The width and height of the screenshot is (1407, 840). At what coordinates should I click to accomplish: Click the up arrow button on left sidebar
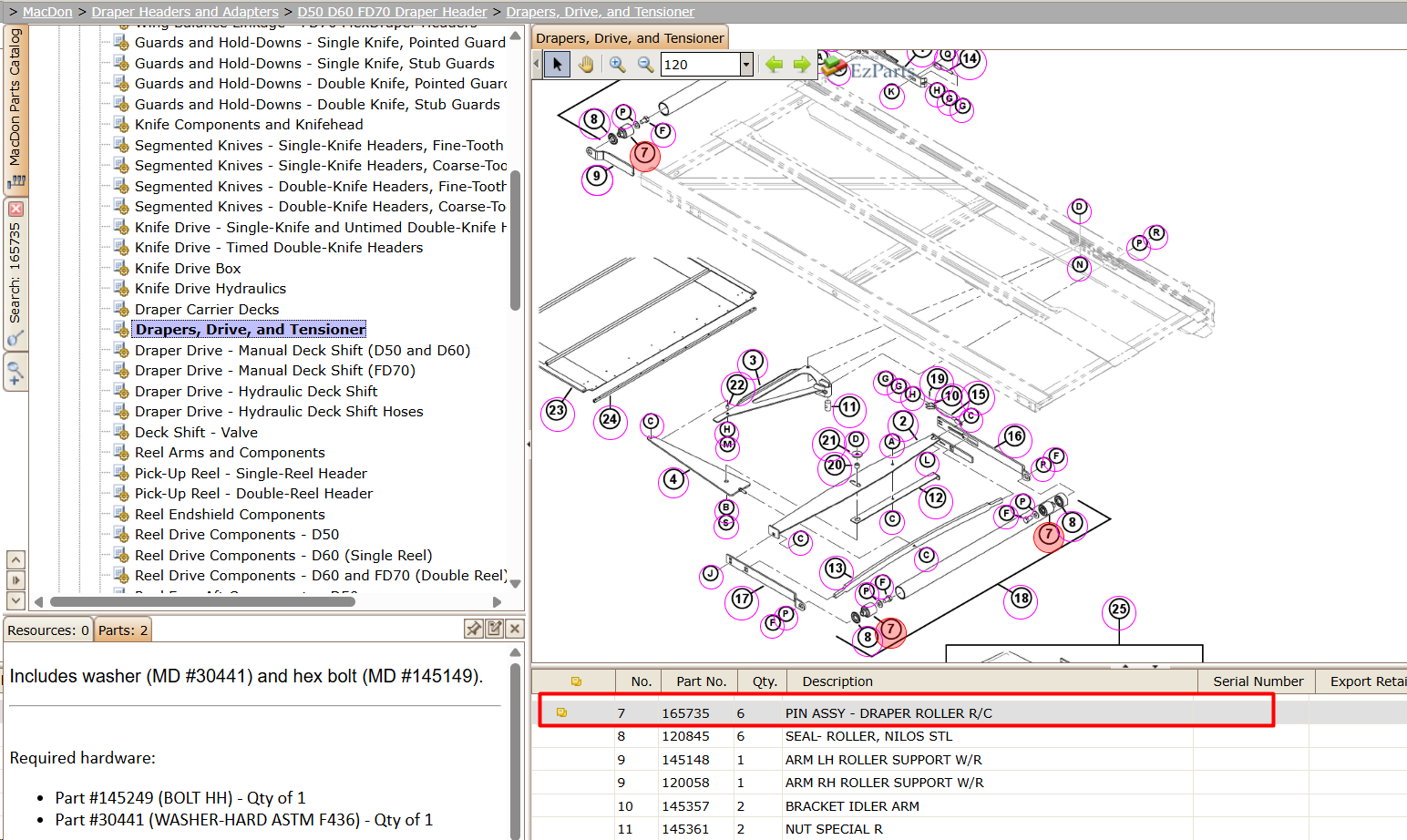click(x=15, y=559)
